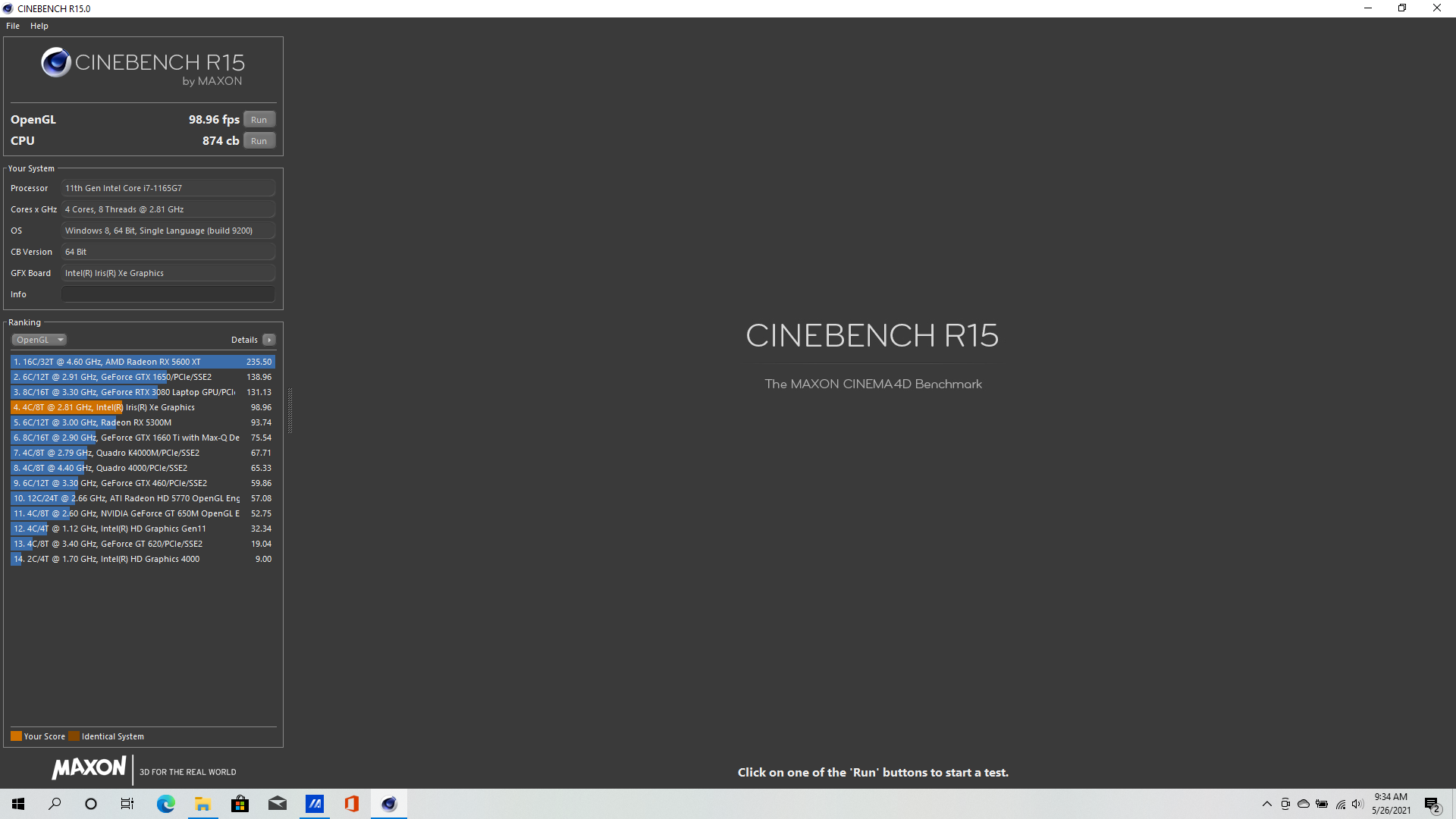
Task: Click the Cinebench title bar app icon
Action: tap(8, 8)
